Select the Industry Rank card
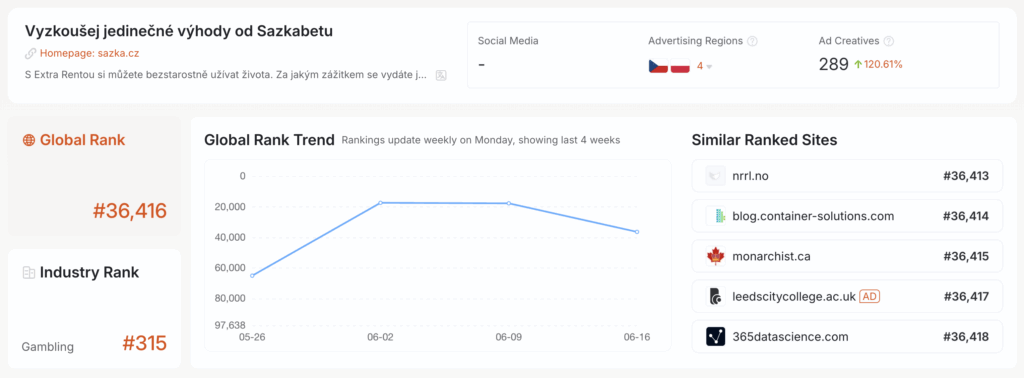The image size is (1024, 378). tap(94, 308)
